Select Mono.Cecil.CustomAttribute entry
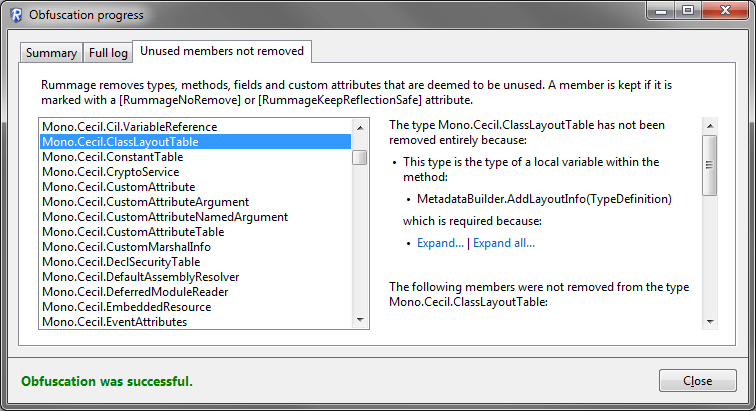This screenshot has height=411, width=756. click(195, 187)
